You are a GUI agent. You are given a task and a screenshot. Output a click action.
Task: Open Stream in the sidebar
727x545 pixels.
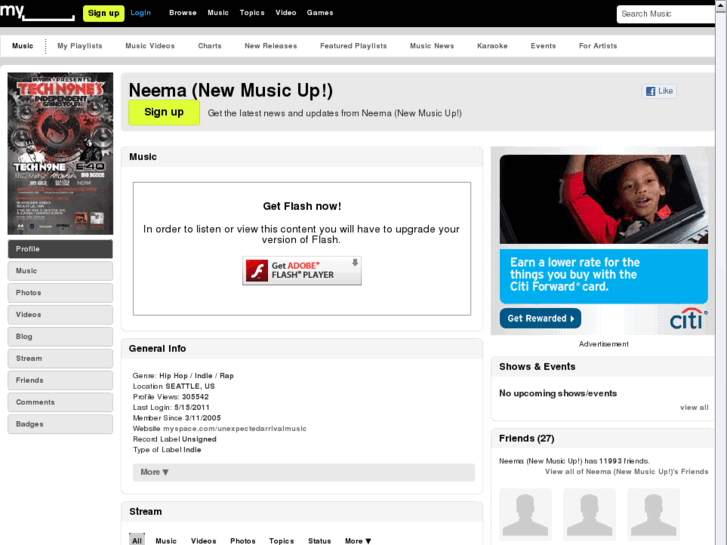(60, 359)
